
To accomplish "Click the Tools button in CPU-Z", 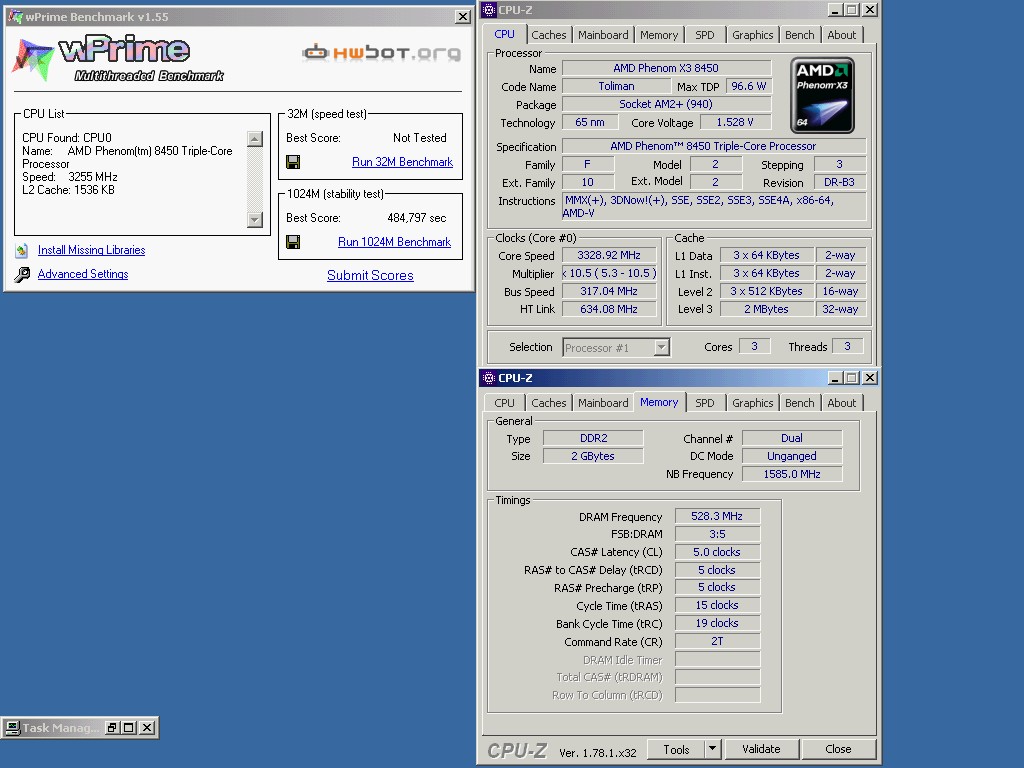I will point(676,749).
